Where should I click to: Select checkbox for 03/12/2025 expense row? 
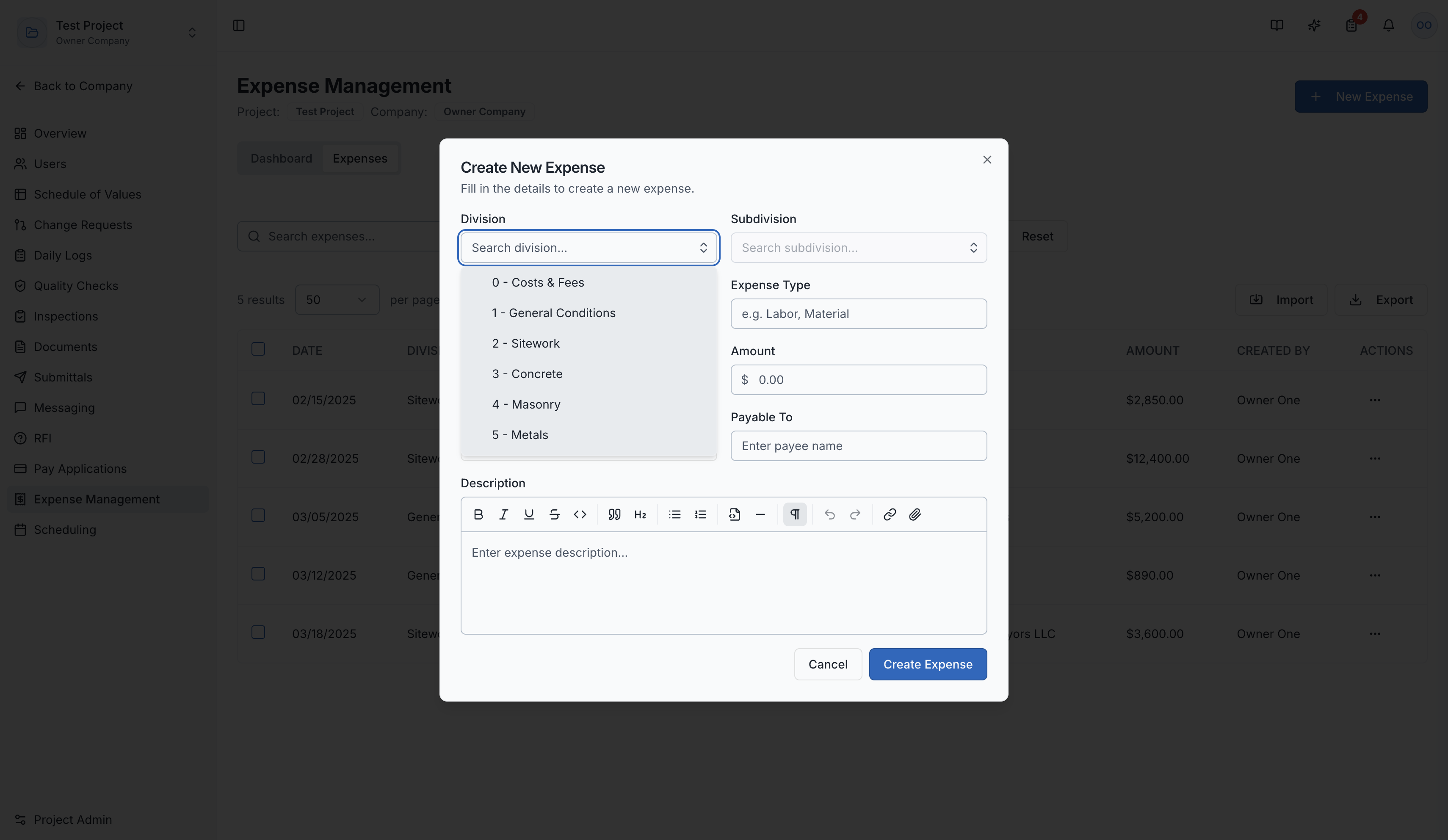(x=258, y=573)
